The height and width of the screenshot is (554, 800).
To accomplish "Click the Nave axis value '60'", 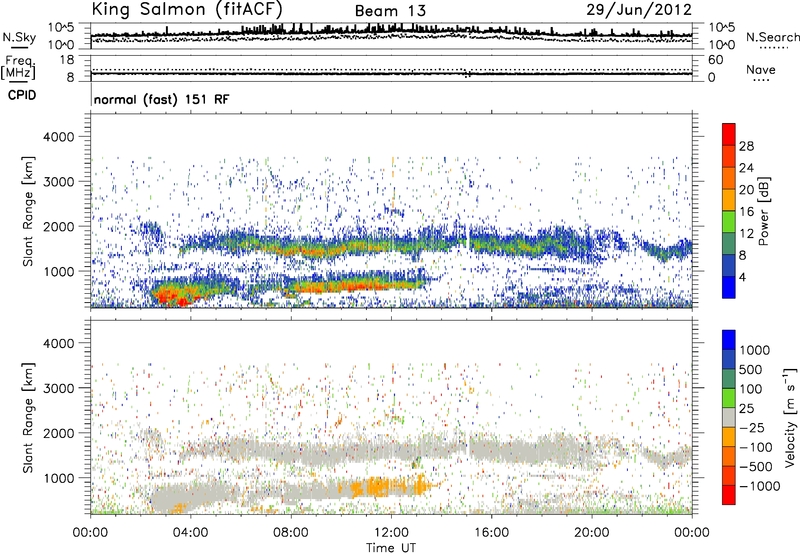I will pos(715,60).
